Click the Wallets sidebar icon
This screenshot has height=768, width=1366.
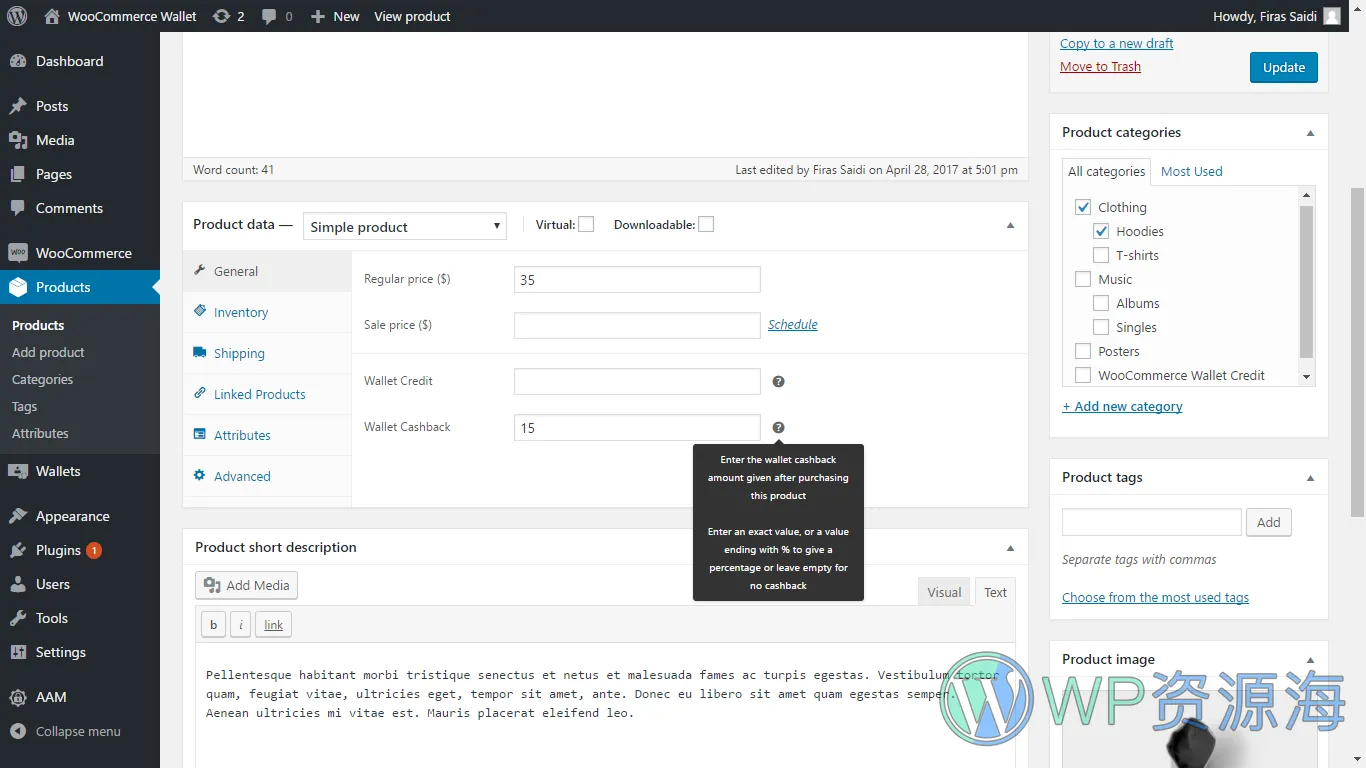point(18,471)
